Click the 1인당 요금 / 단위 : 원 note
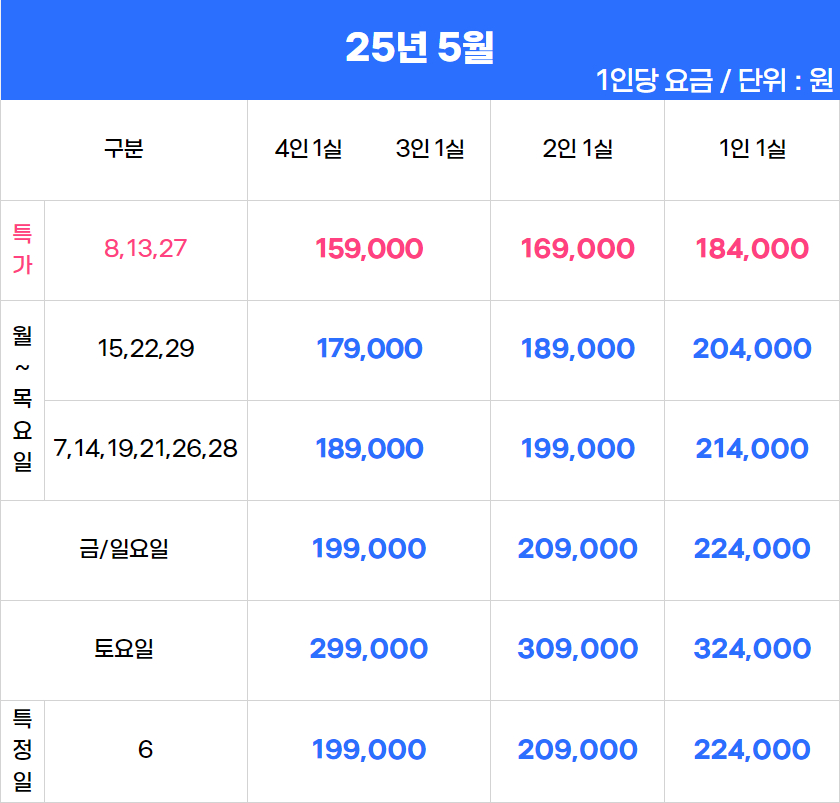The height and width of the screenshot is (803, 840). [x=715, y=80]
